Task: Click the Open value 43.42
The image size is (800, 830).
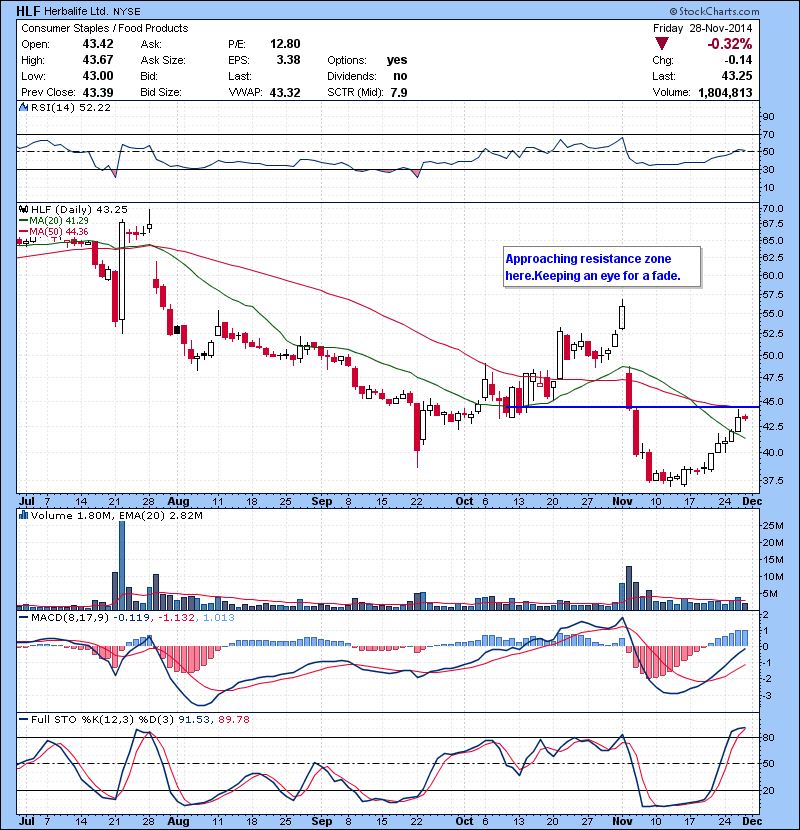Action: pos(97,44)
